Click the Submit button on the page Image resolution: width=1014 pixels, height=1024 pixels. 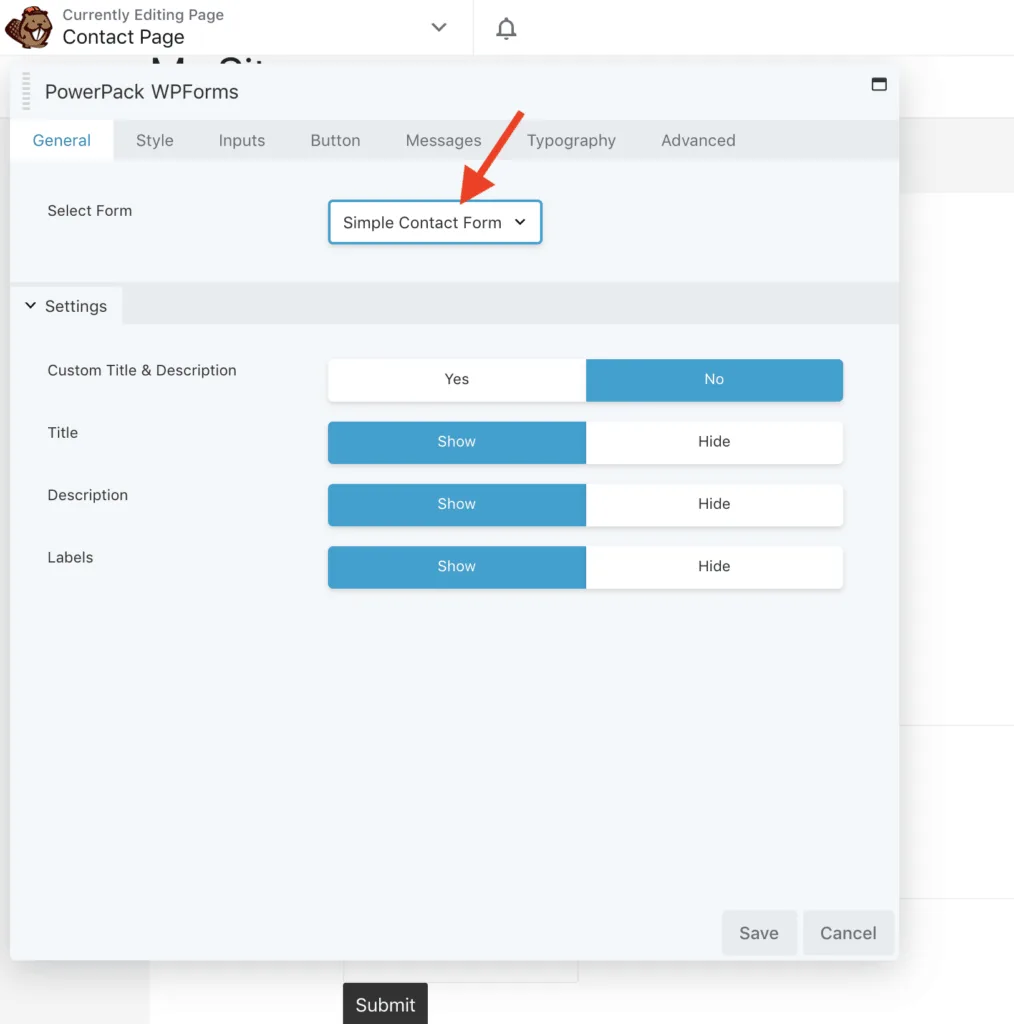click(385, 1004)
